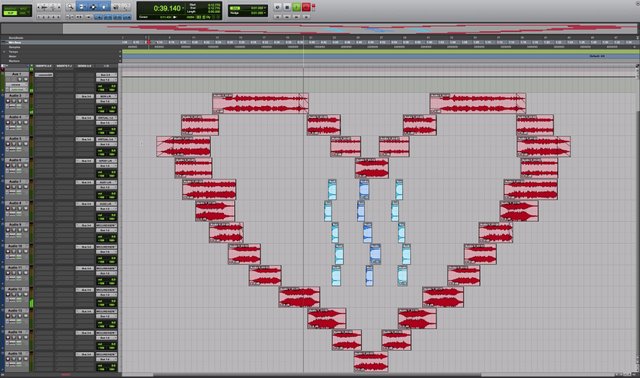Select the Audio 13 track name
Image resolution: width=640 pixels, height=378 pixels.
pyautogui.click(x=16, y=311)
